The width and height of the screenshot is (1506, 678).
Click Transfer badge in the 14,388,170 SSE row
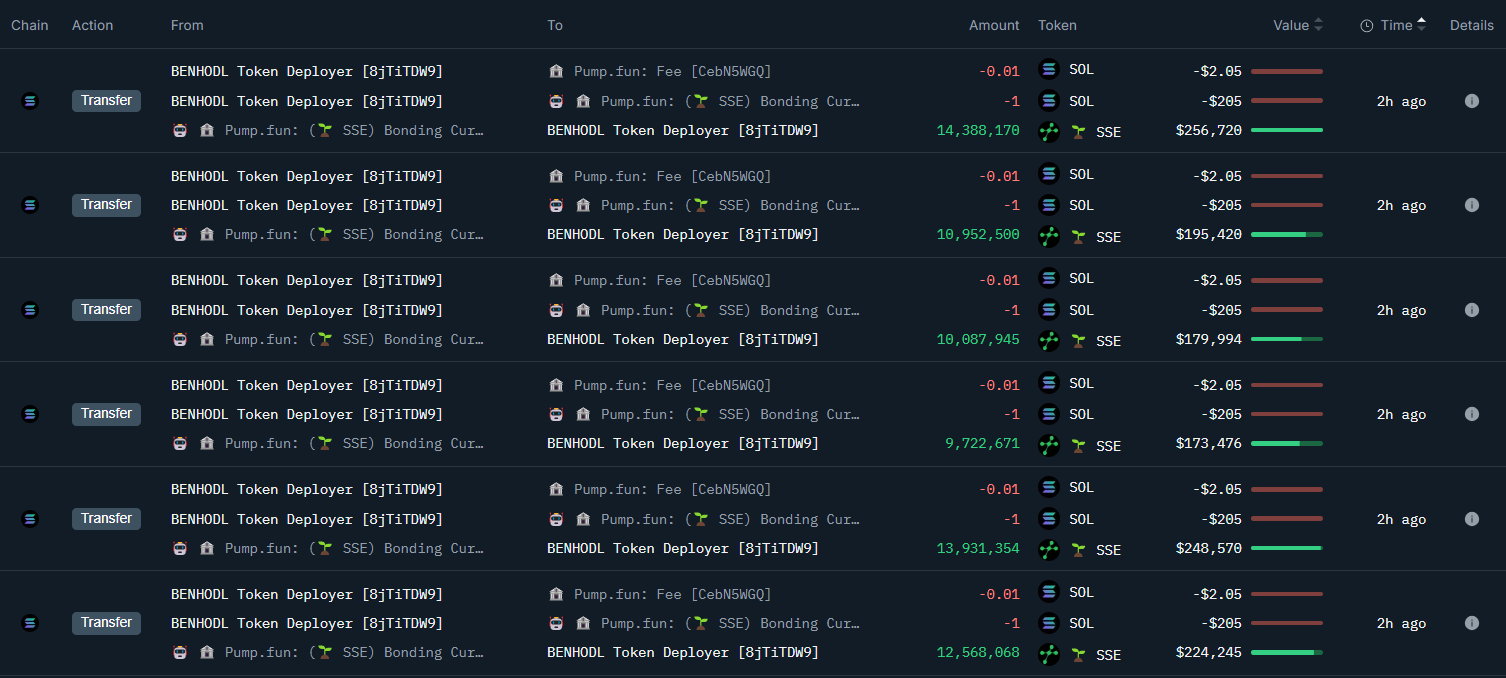point(106,101)
